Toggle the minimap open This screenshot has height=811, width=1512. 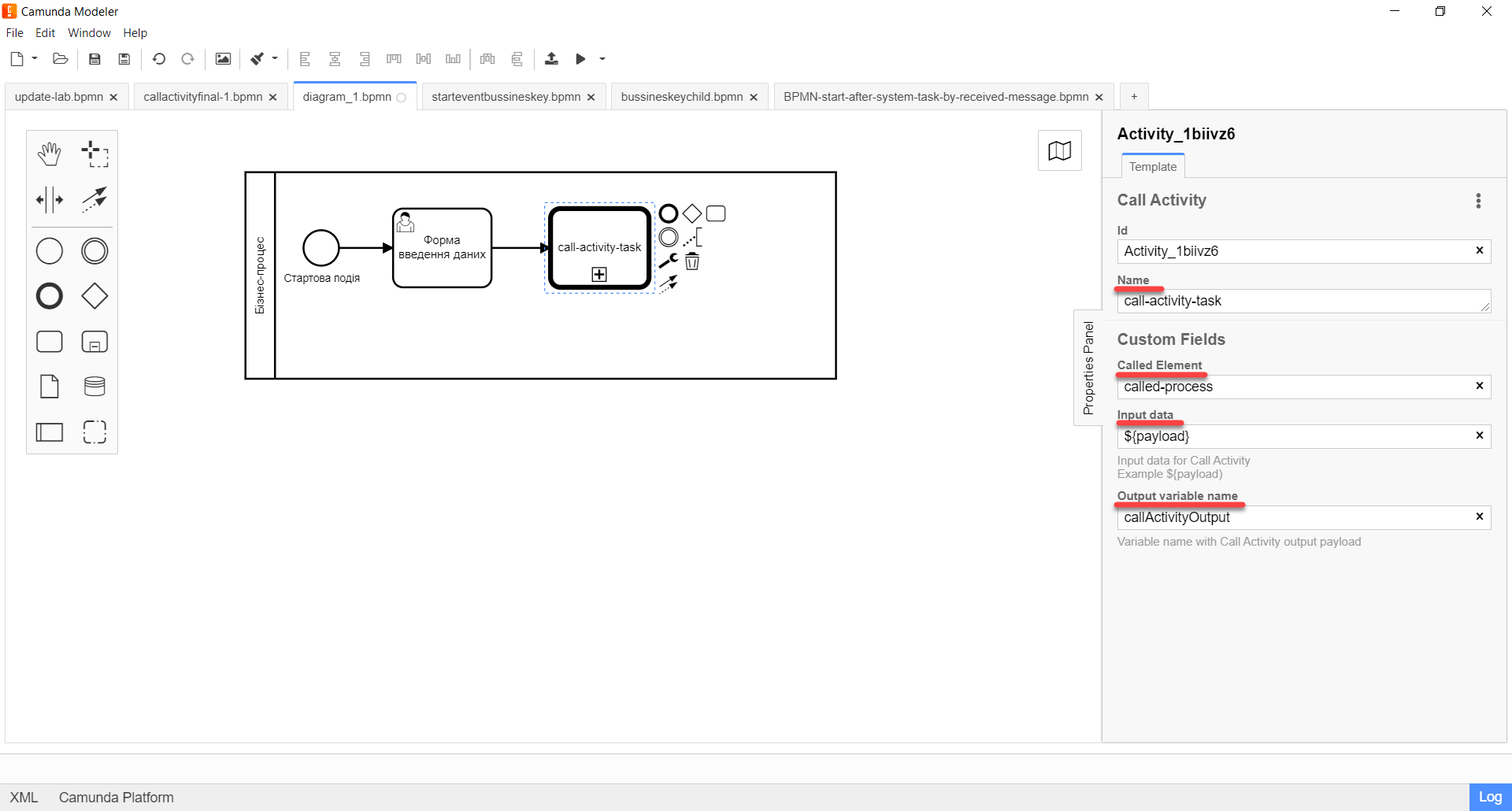coord(1060,150)
